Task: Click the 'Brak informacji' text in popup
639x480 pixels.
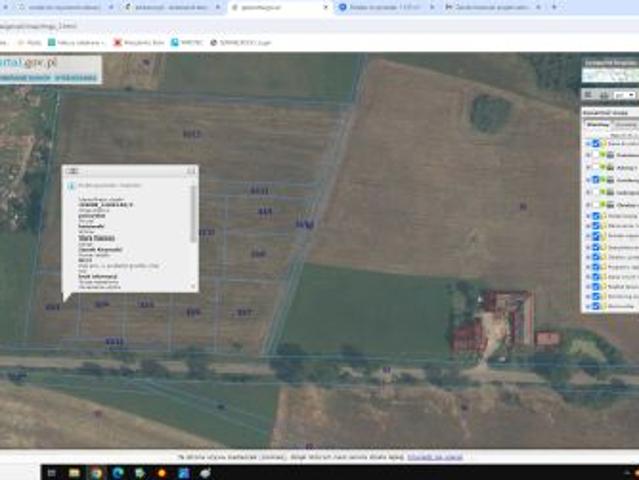Action: (x=98, y=276)
